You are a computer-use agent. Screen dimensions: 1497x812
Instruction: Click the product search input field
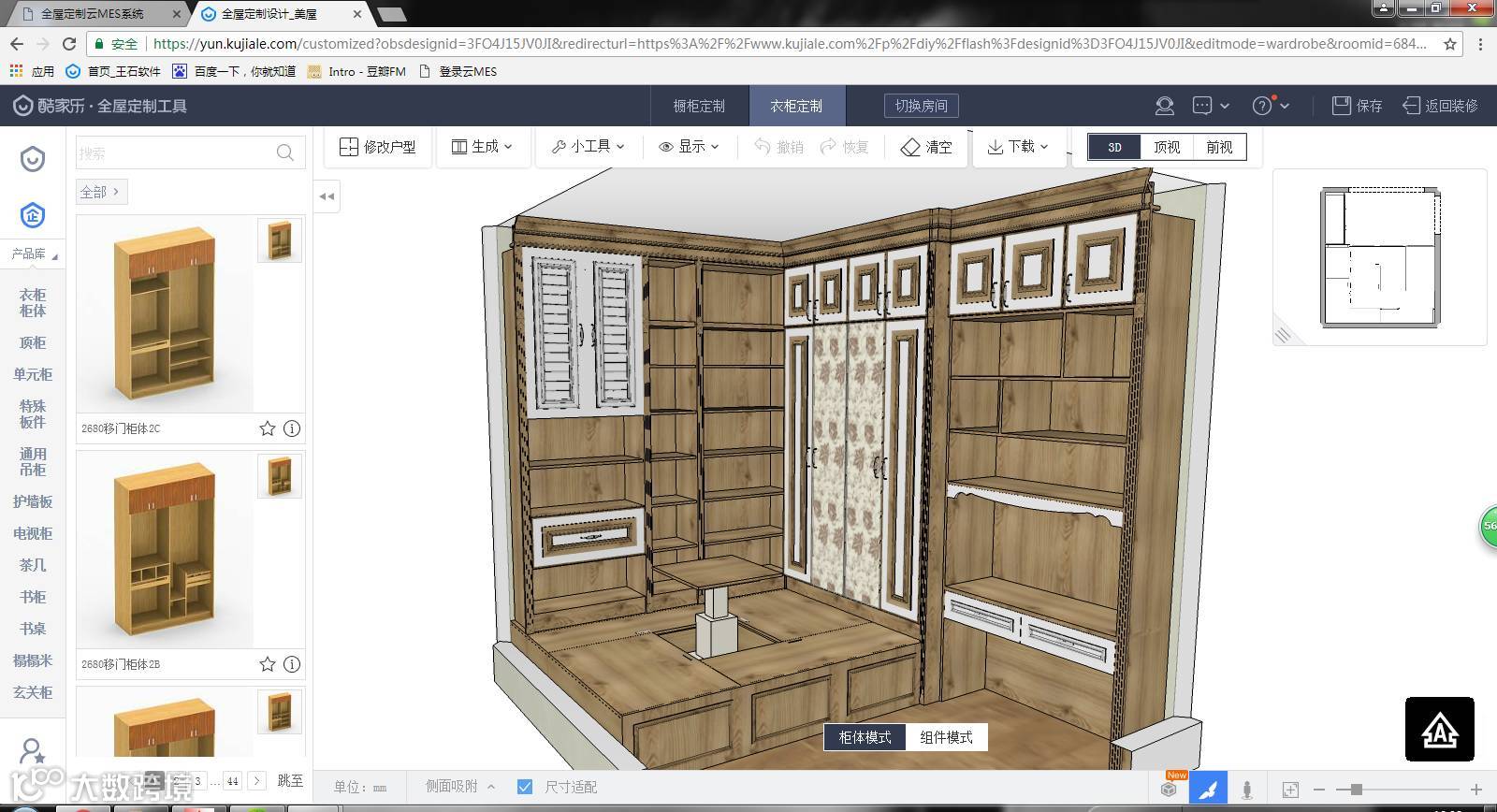pyautogui.click(x=191, y=152)
